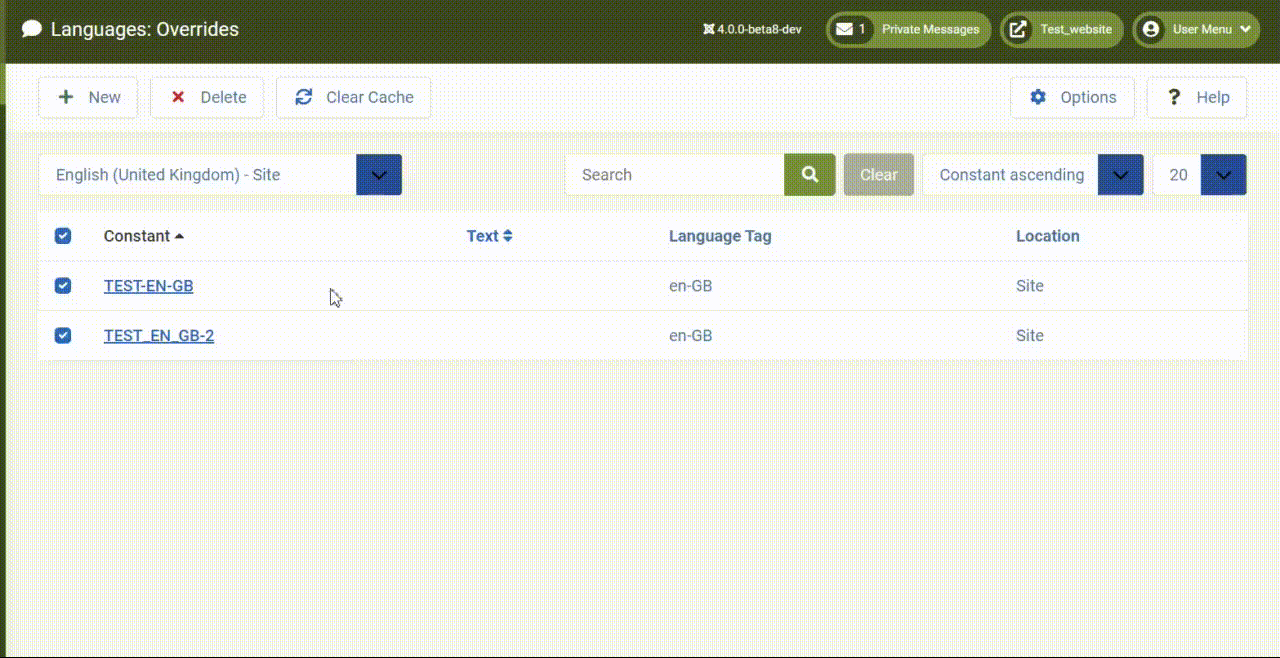Click the user avatar icon in User Menu
This screenshot has width=1280, height=658.
[x=1151, y=29]
